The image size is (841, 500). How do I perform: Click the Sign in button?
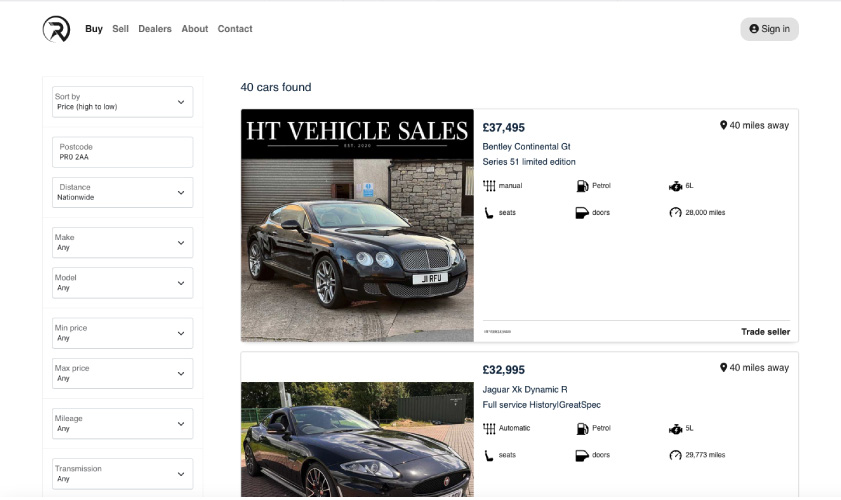pos(769,29)
